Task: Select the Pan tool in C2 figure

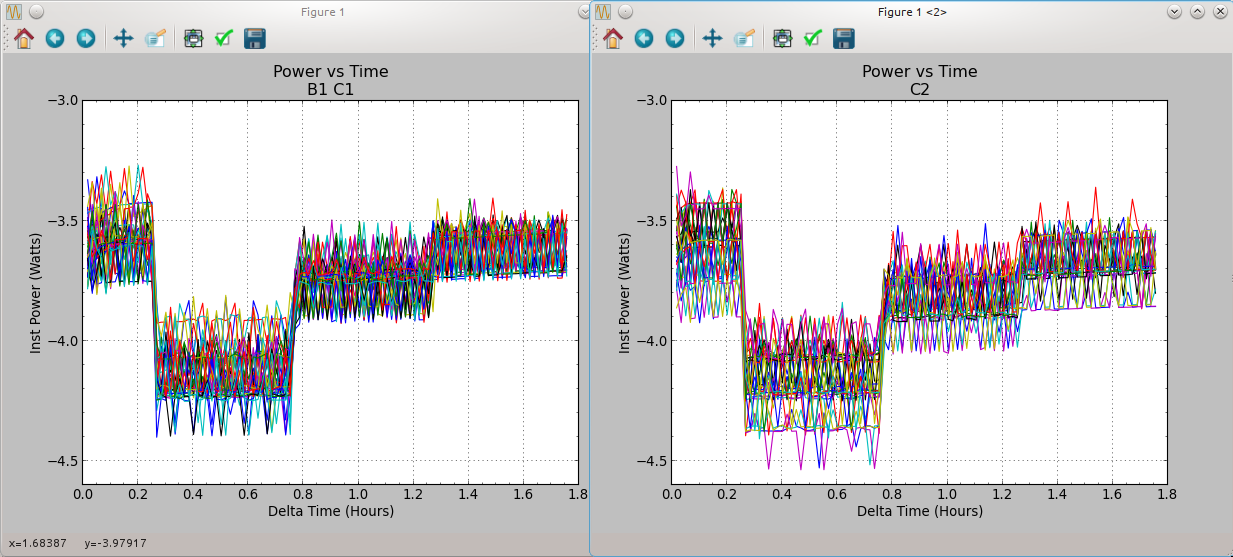Action: pos(712,39)
